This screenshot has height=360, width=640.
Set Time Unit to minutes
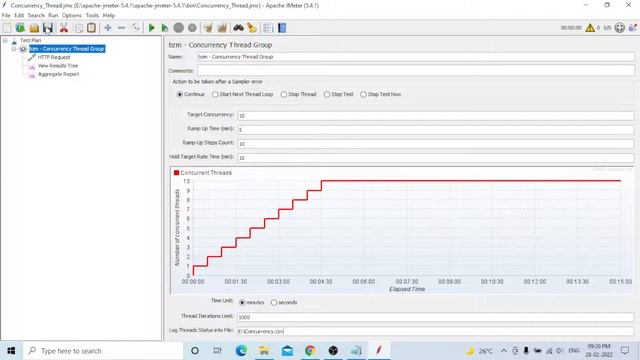coord(242,302)
